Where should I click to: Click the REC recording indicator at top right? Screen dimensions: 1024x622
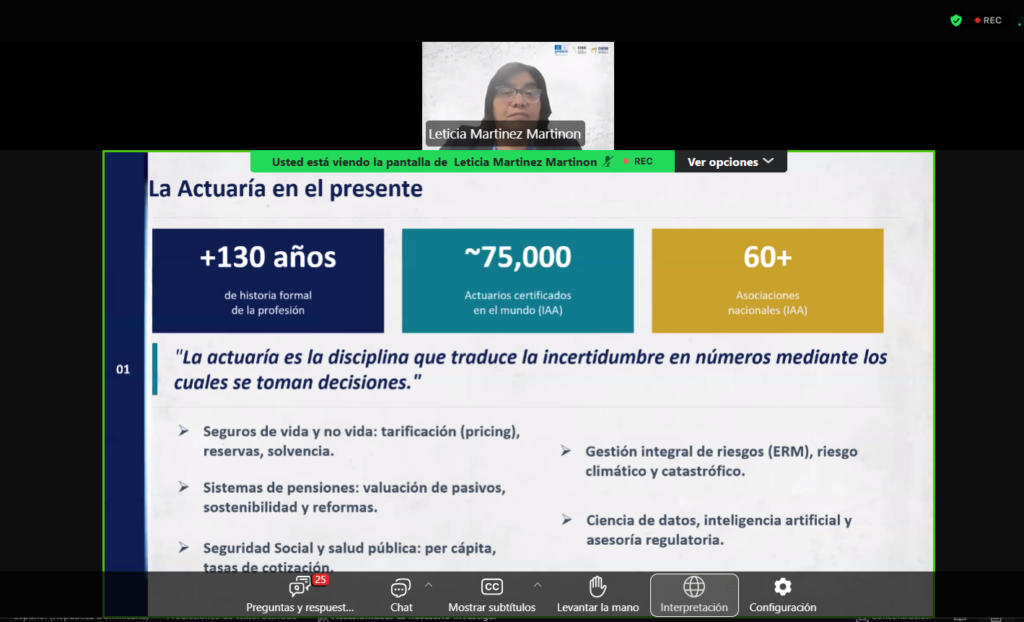pyautogui.click(x=988, y=20)
